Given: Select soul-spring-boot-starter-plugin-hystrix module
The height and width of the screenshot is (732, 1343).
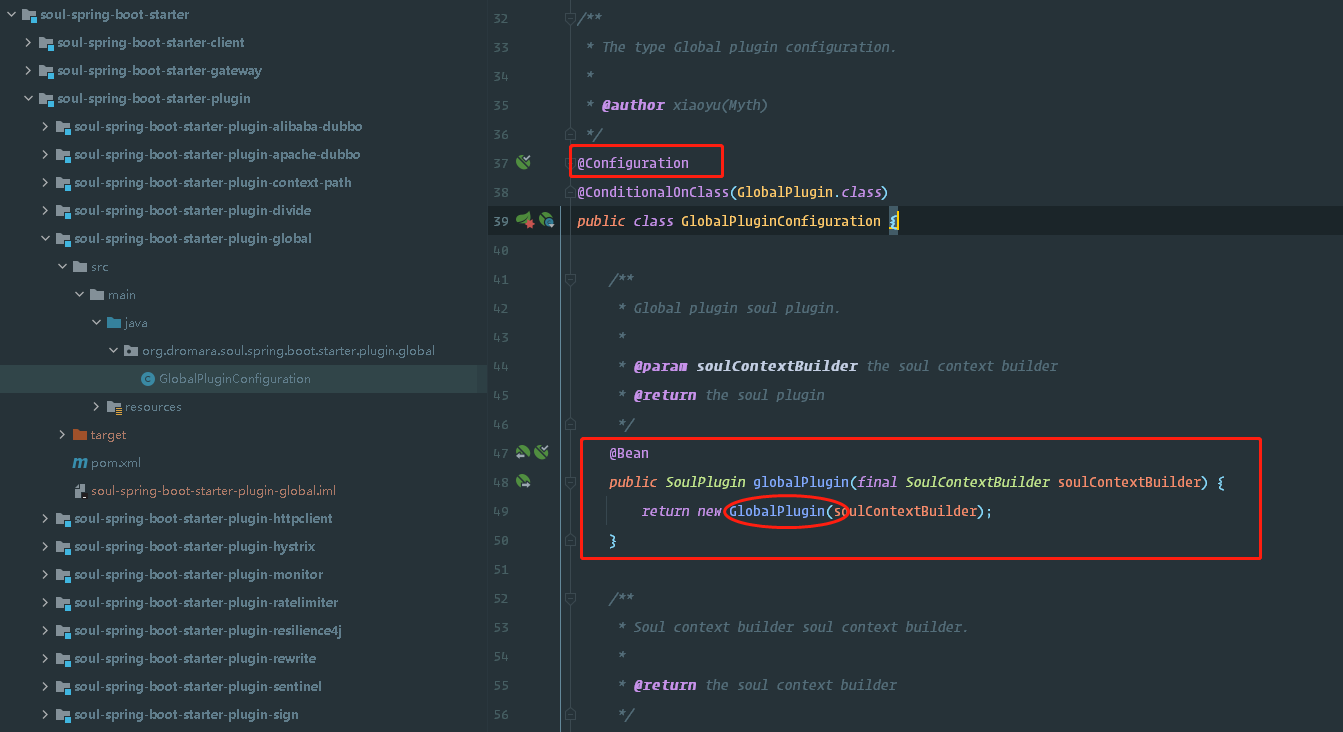Looking at the screenshot, I should (194, 547).
